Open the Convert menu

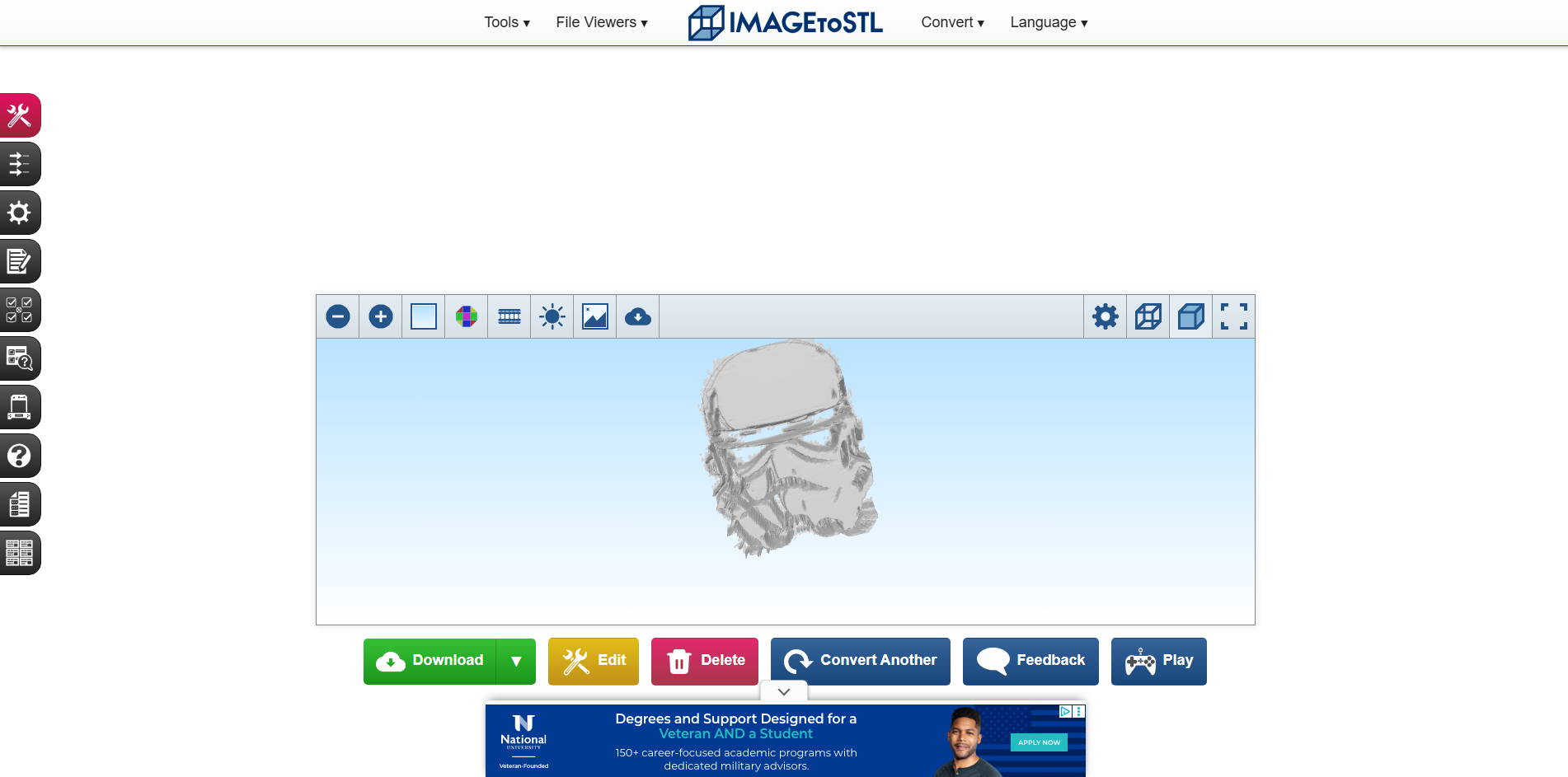pyautogui.click(x=953, y=22)
